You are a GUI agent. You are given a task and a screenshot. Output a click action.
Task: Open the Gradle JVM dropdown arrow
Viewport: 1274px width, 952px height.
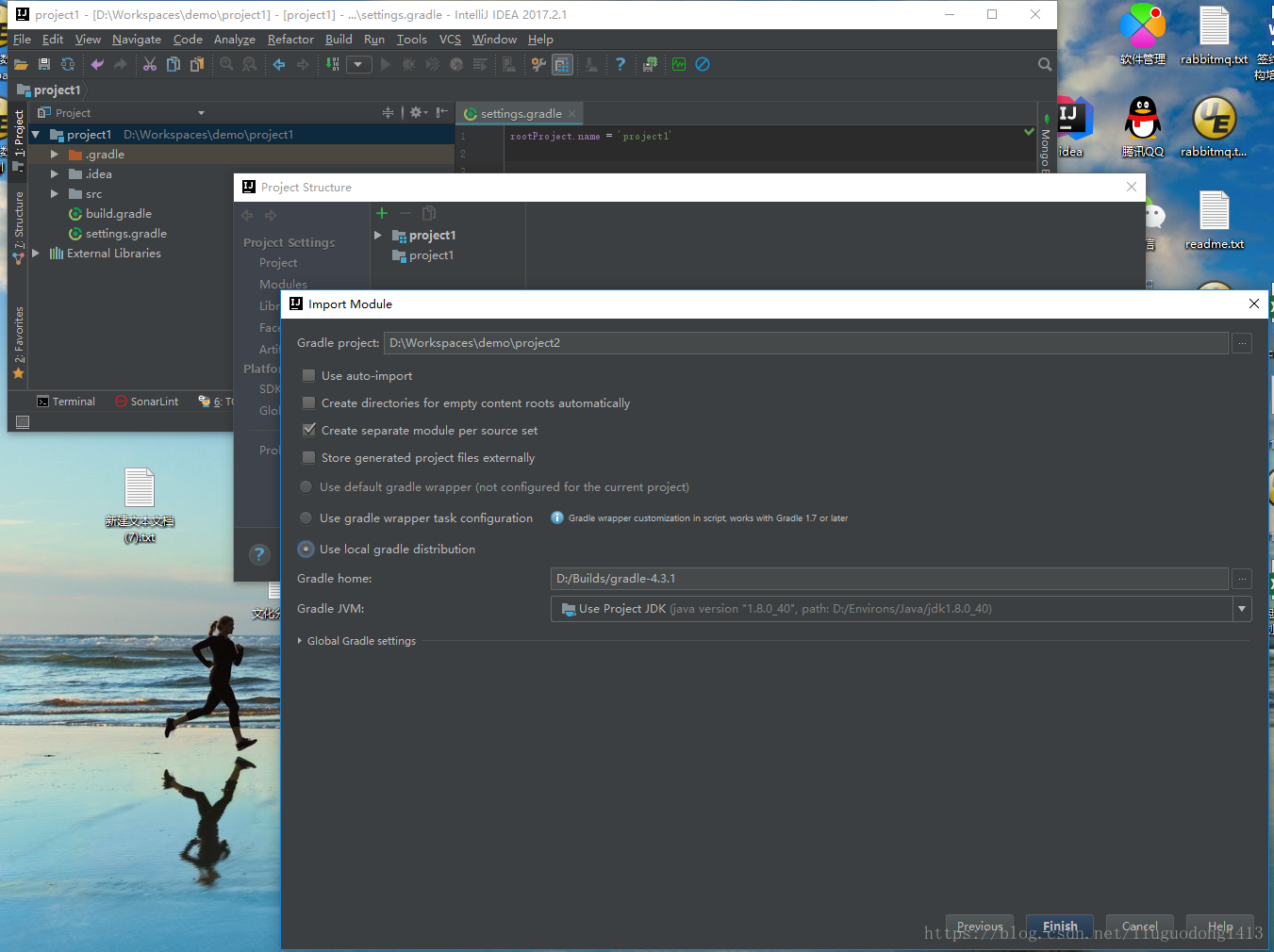click(1242, 609)
